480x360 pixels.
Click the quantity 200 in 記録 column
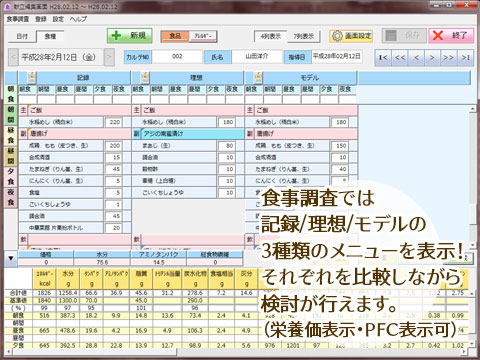(x=114, y=146)
